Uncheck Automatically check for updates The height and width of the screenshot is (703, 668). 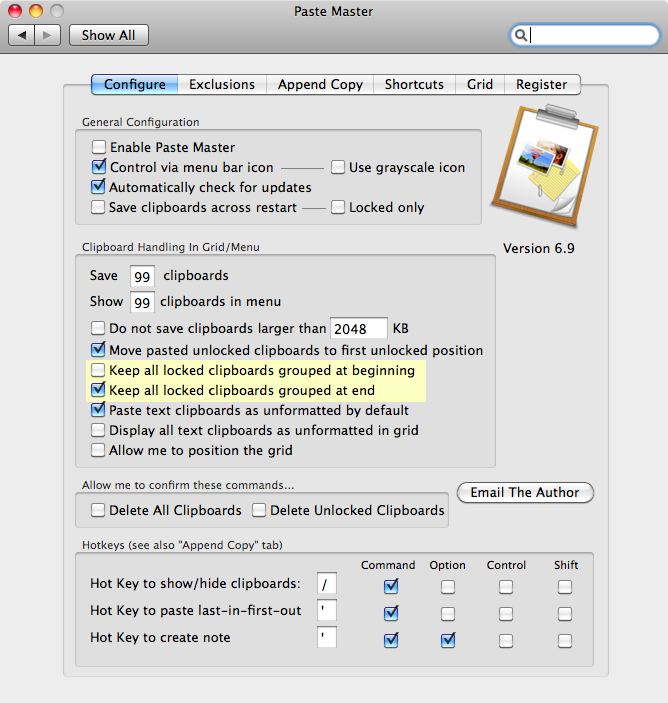[98, 187]
